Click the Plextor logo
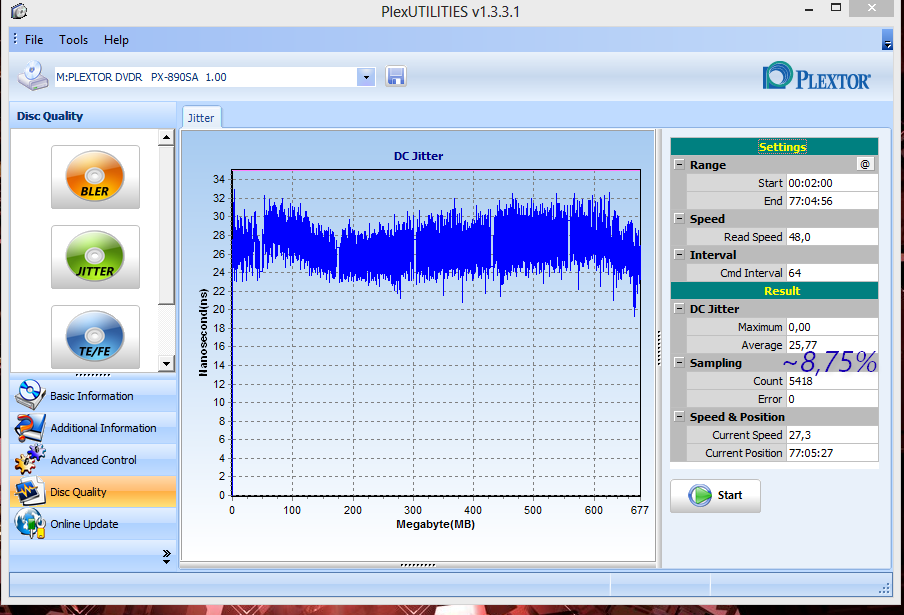This screenshot has height=615, width=904. pyautogui.click(x=816, y=77)
